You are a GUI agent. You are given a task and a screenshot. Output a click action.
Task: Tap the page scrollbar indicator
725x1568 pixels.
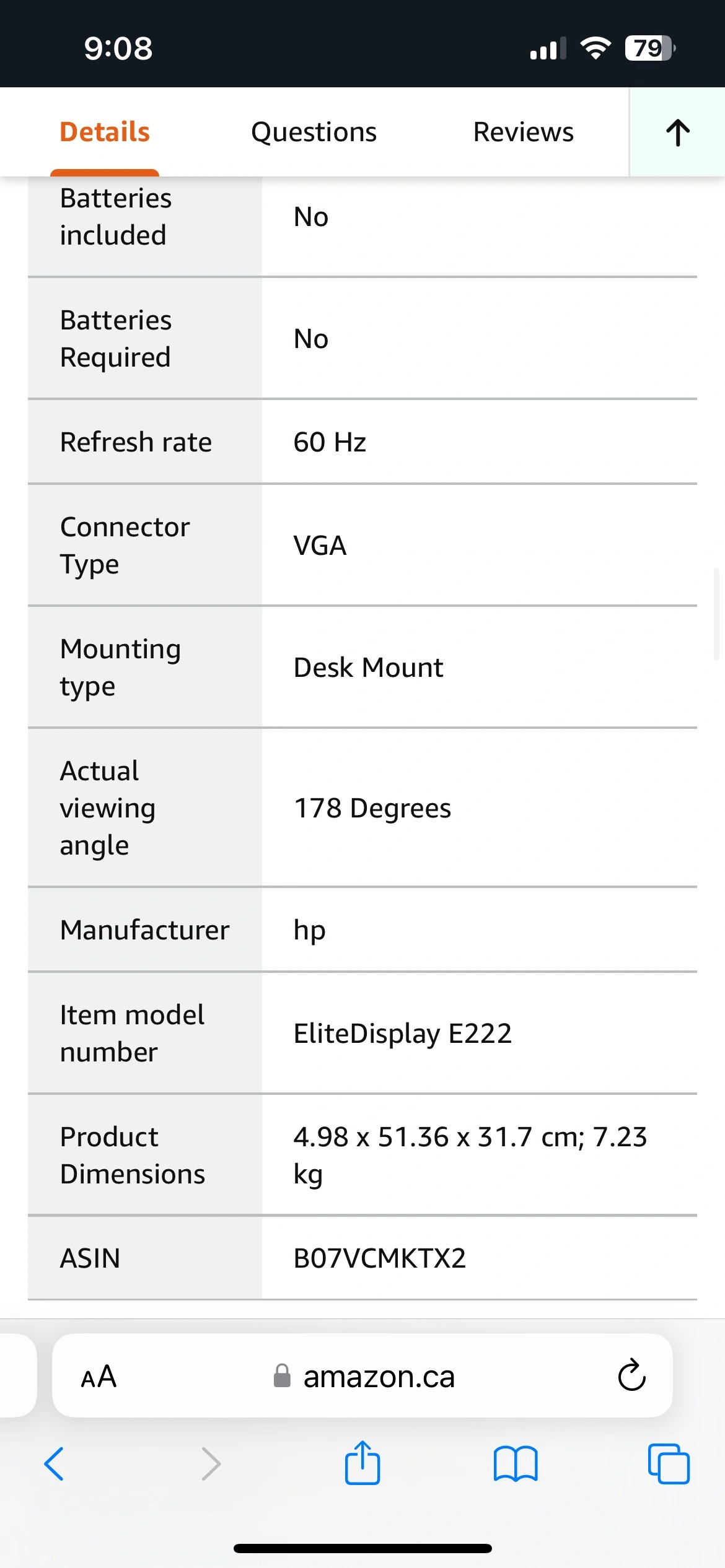716,614
